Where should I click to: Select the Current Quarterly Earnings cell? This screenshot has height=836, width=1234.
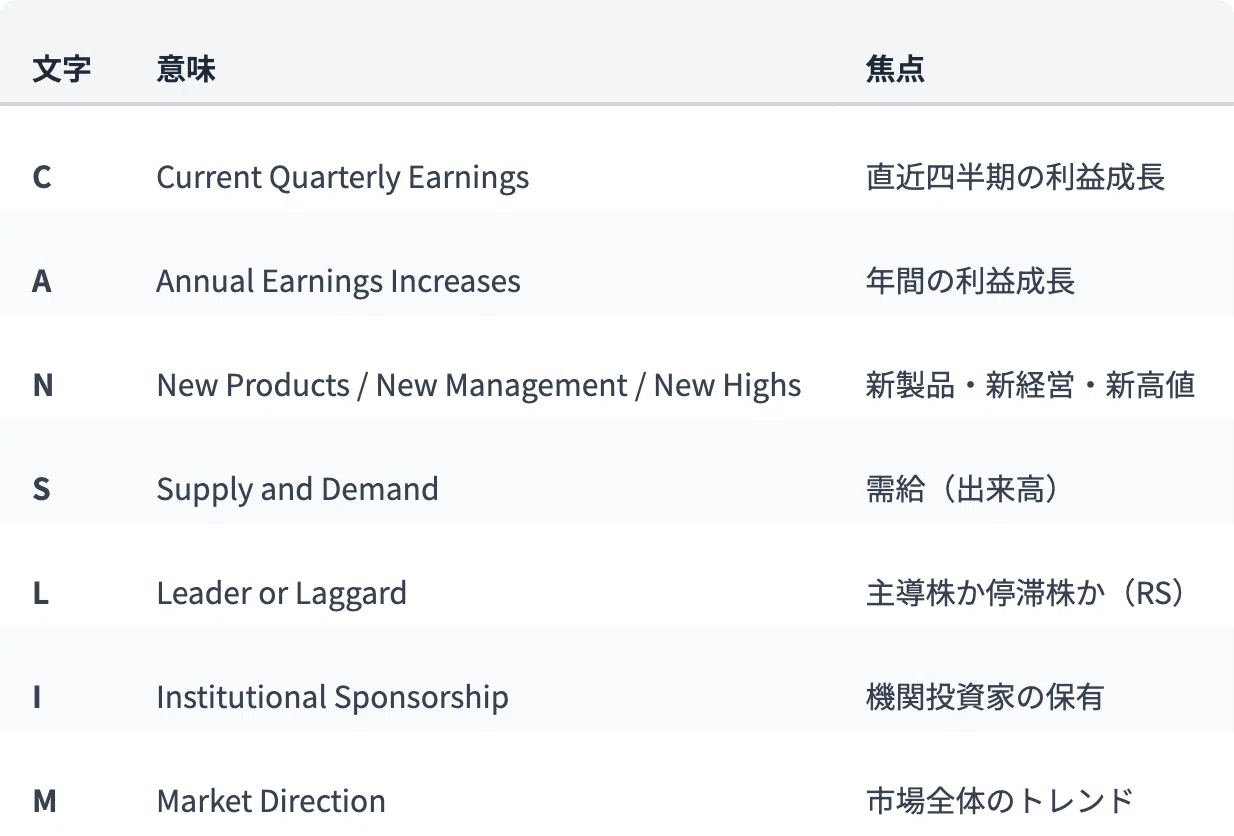(343, 178)
